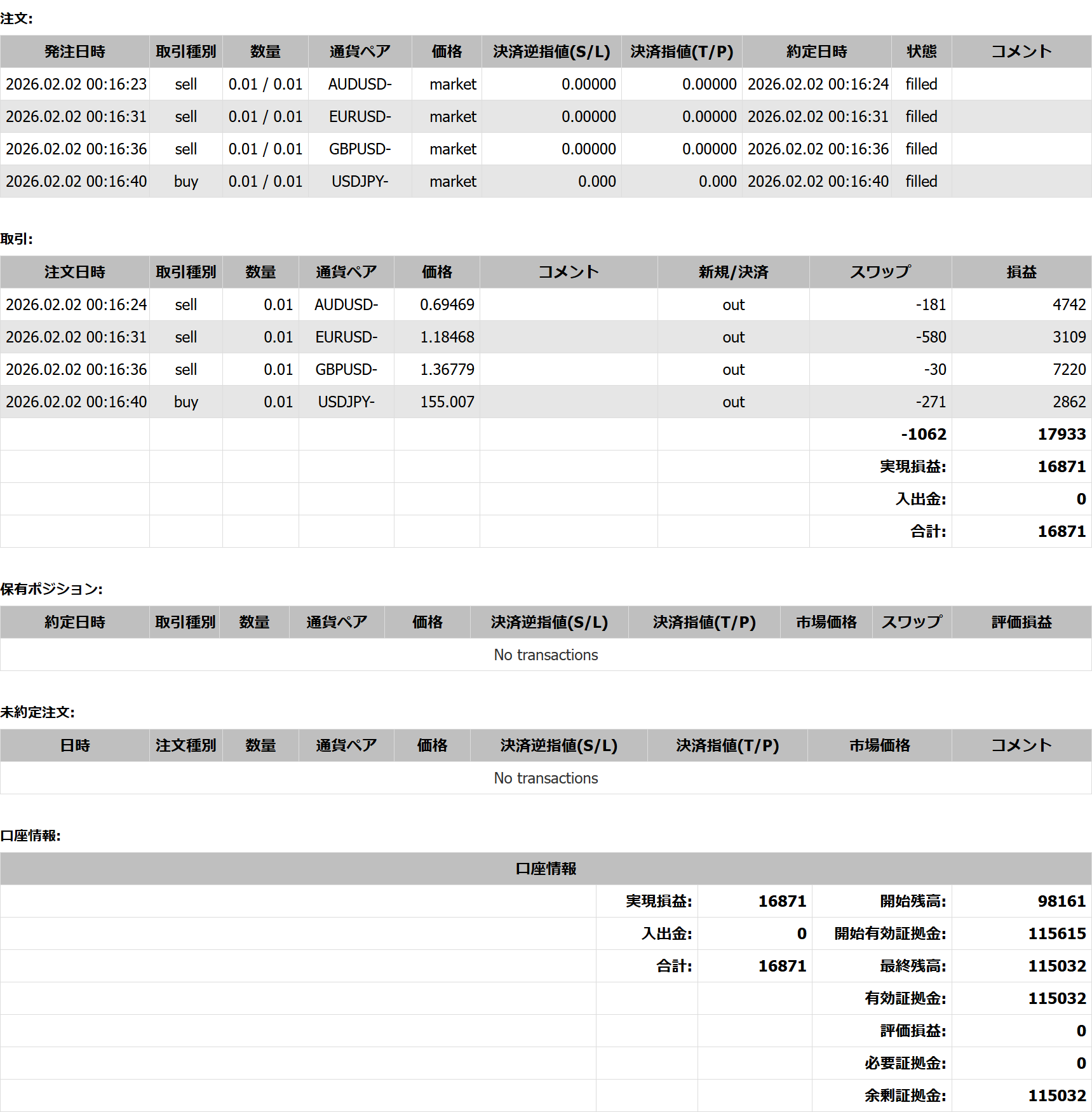Click No transactions row under 未約定注文
The image size is (1092, 1112).
[546, 778]
